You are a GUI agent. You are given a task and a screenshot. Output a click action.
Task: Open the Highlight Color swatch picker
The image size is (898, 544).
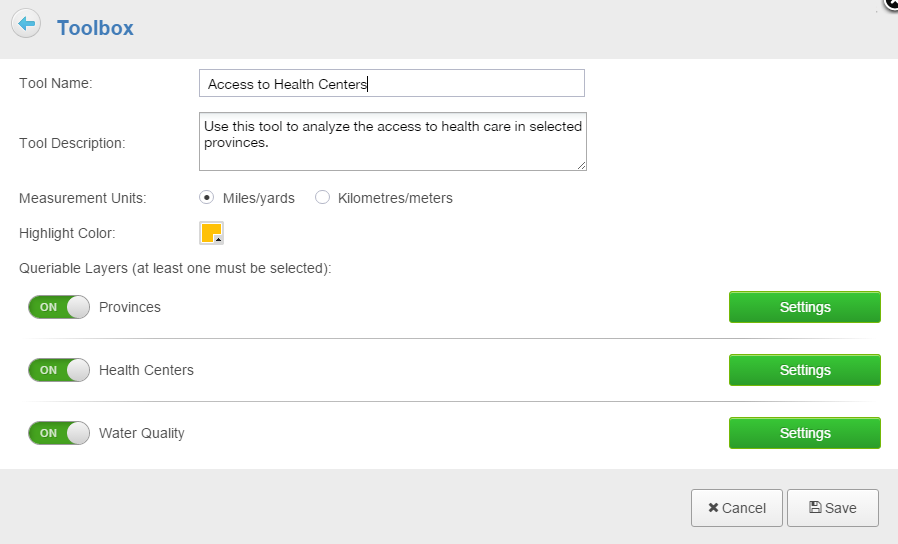click(211, 233)
